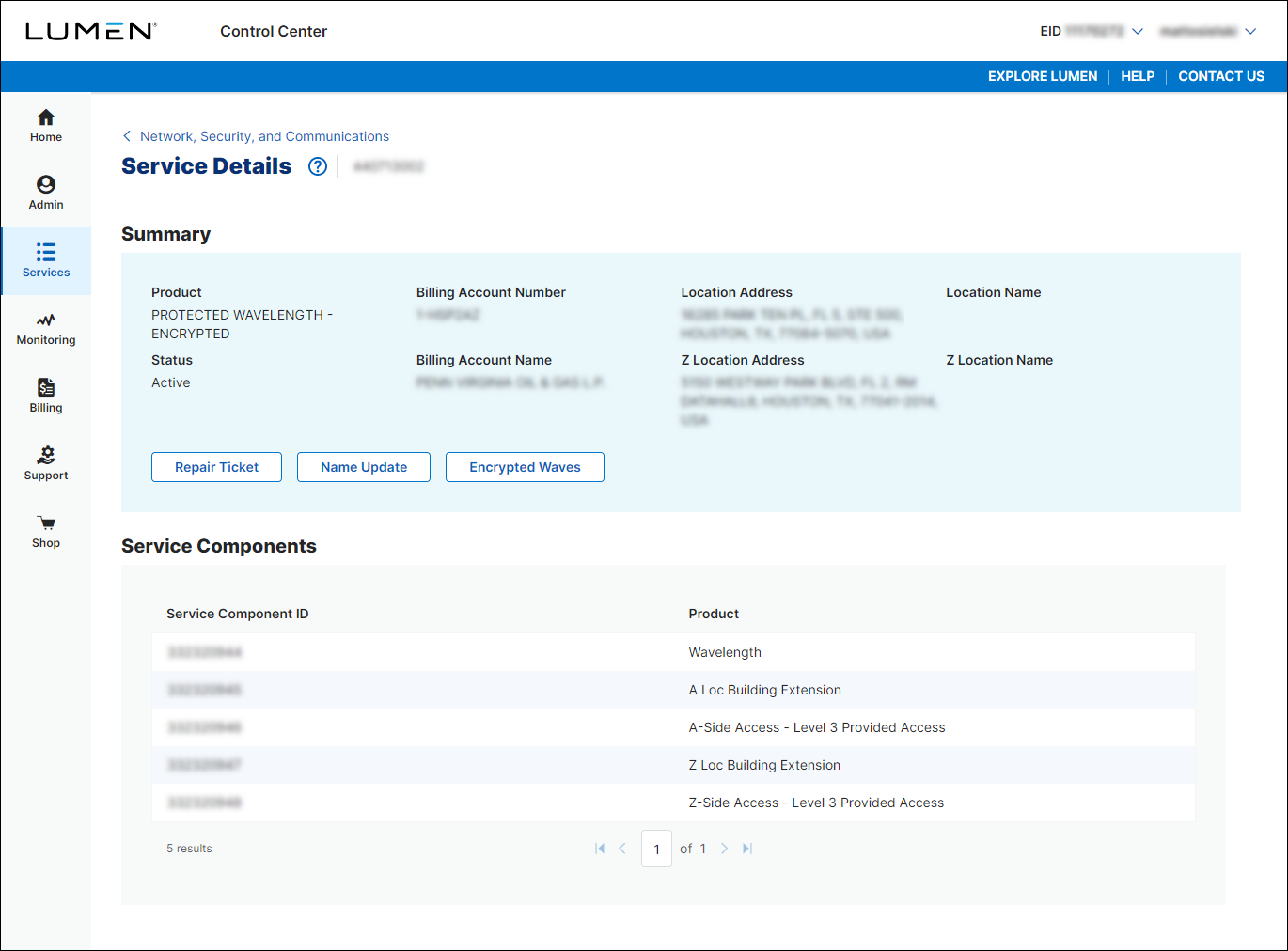Click the Name Update button
The width and height of the screenshot is (1288, 951).
[x=364, y=467]
